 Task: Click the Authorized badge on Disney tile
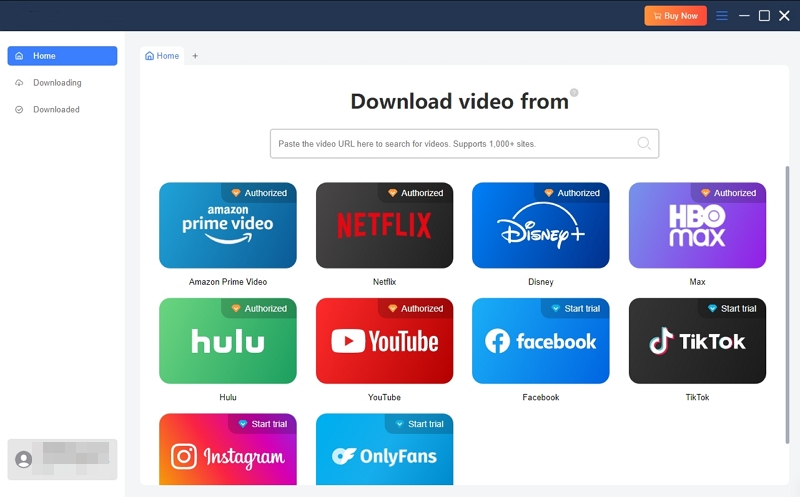coord(572,193)
